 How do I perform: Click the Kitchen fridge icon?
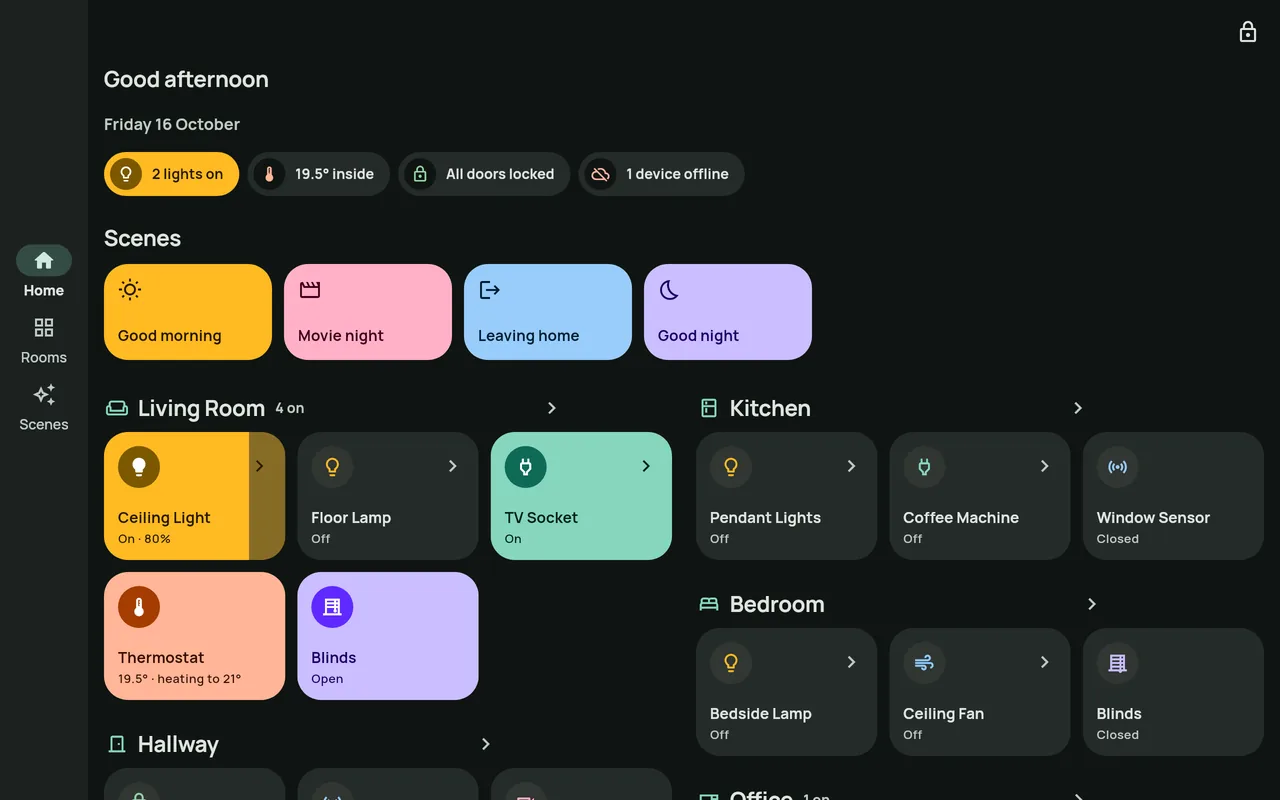click(x=709, y=408)
